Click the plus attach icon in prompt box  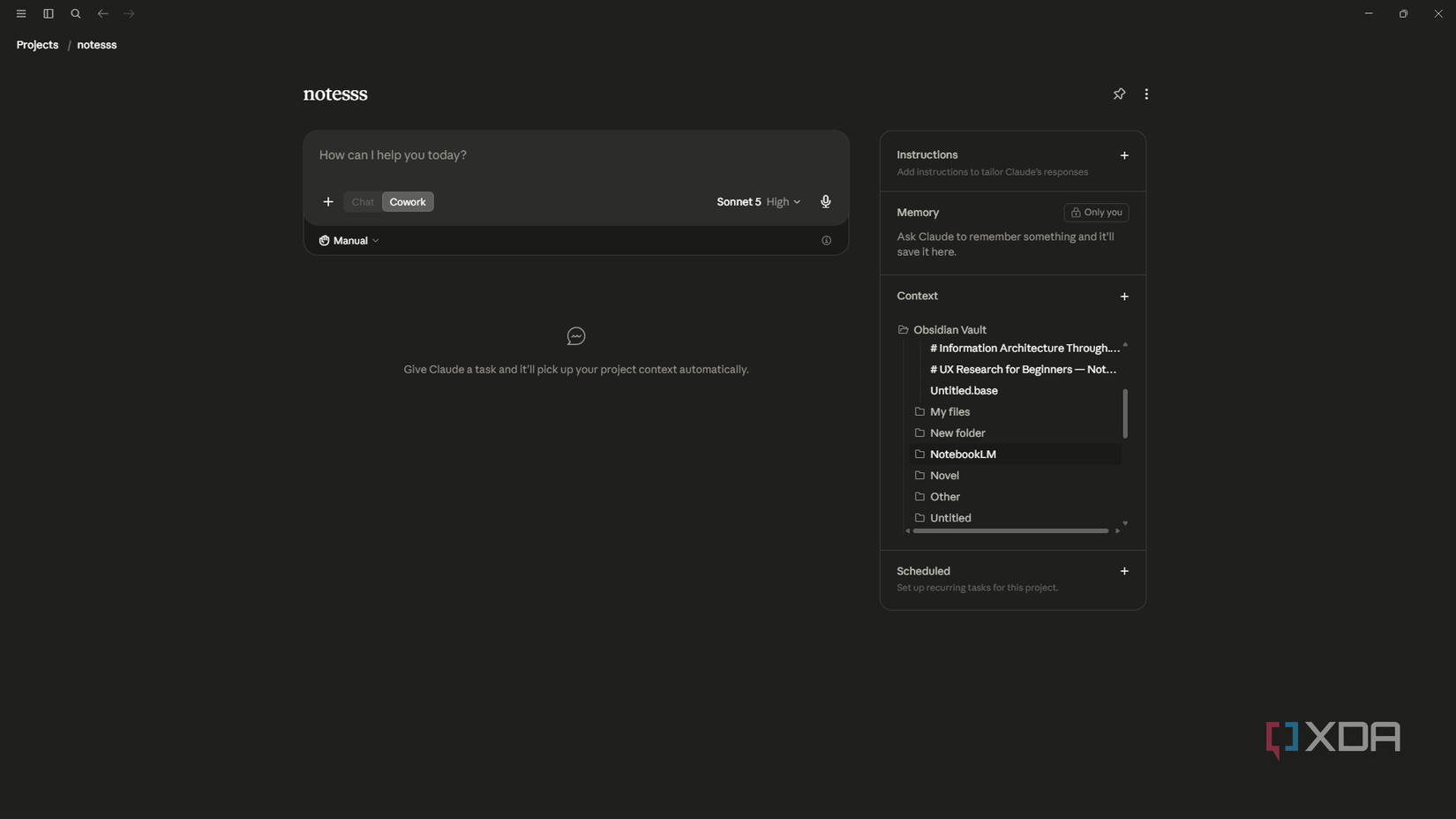(328, 202)
